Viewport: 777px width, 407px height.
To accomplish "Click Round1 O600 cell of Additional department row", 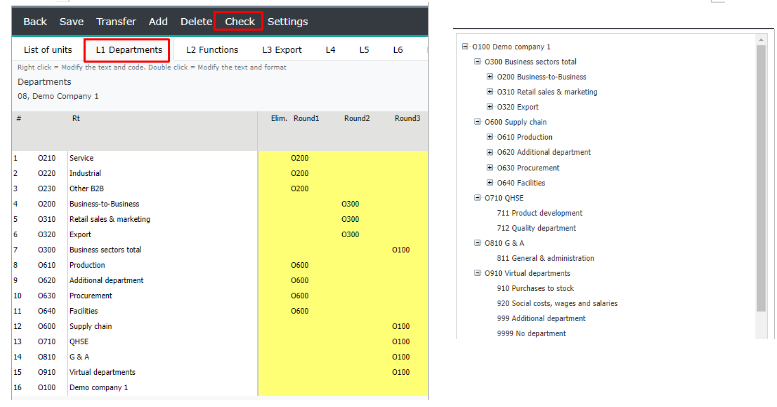I will click(x=299, y=280).
